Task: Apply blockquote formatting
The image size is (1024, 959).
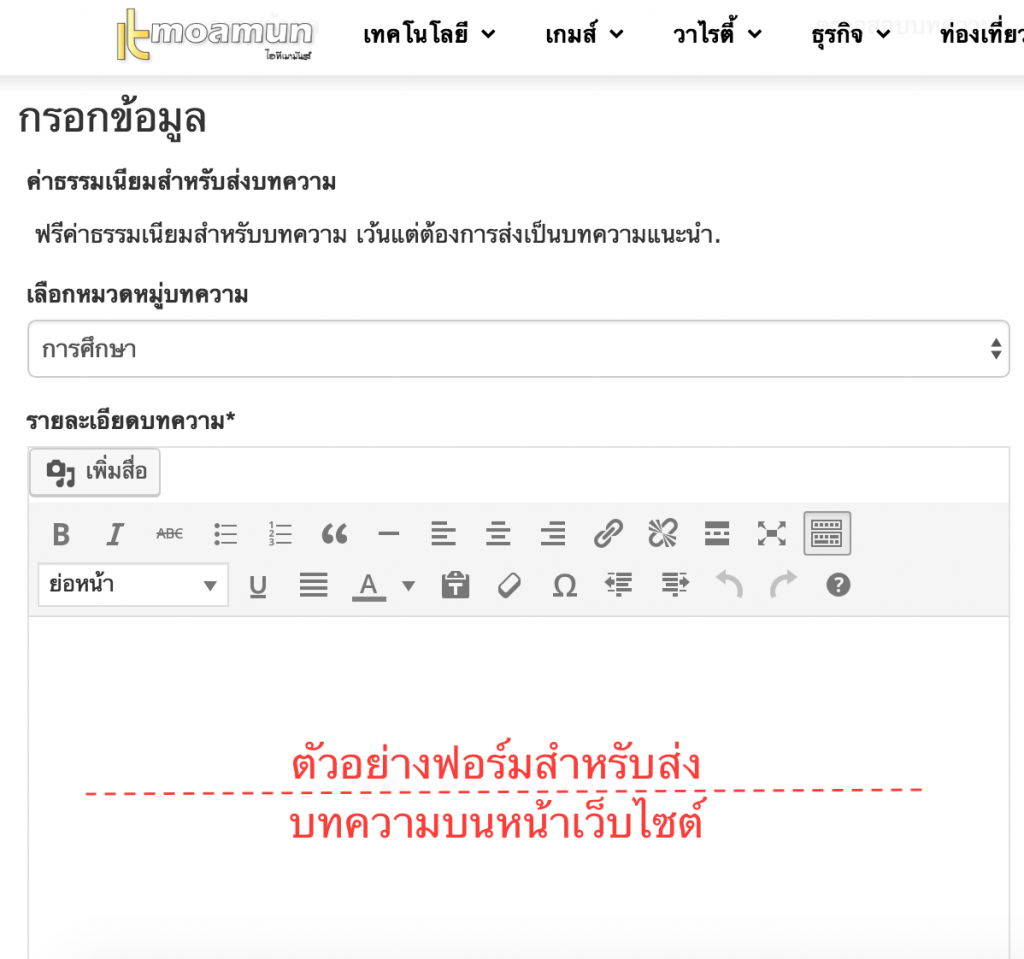Action: [334, 534]
